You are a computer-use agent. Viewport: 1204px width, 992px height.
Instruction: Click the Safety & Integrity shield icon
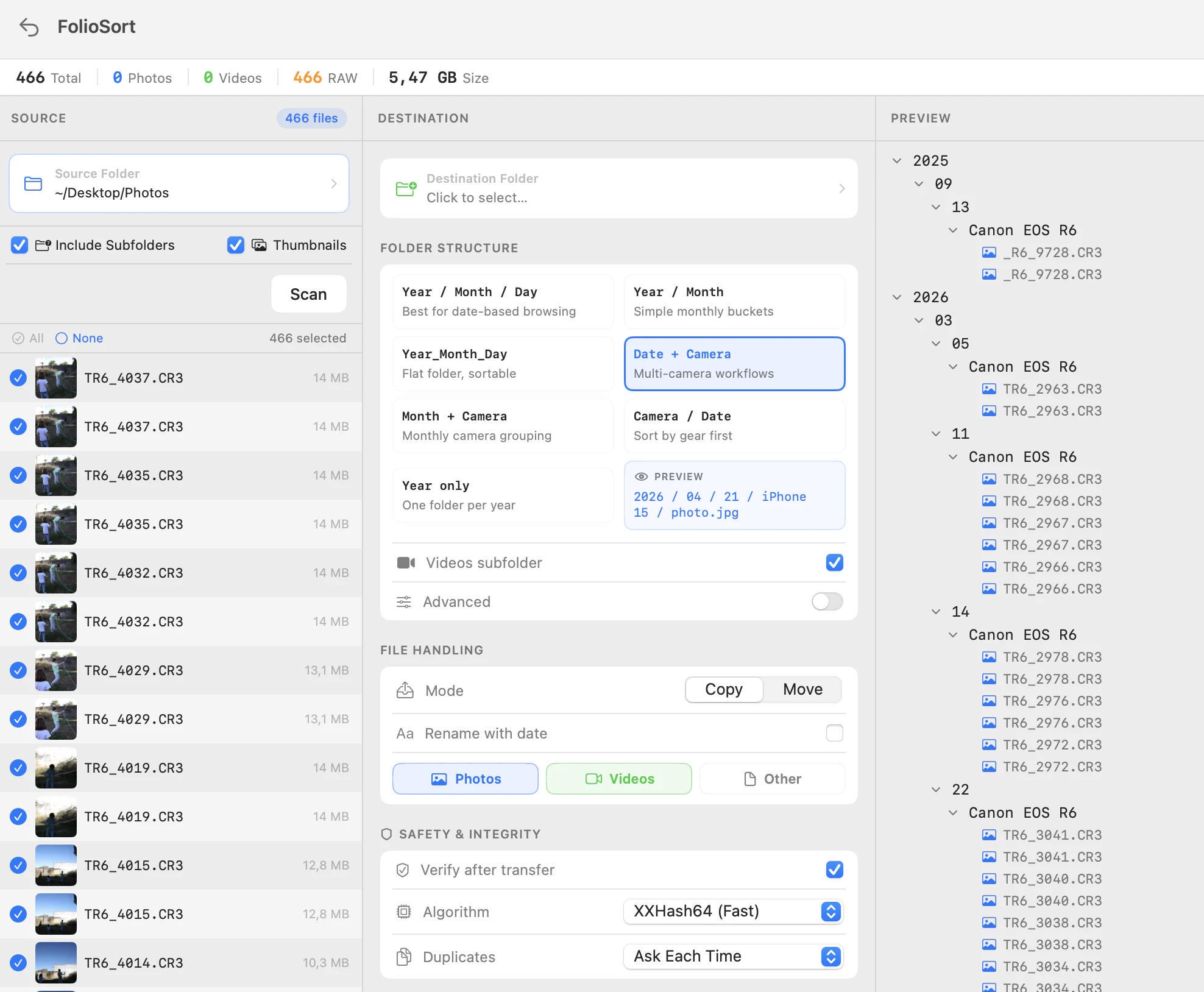click(x=386, y=834)
